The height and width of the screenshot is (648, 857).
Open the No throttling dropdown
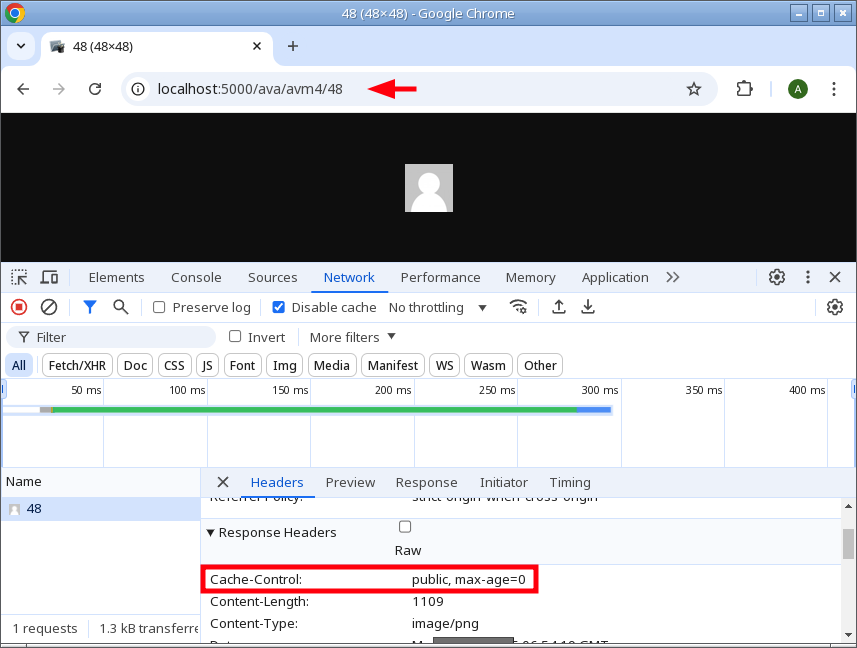click(x=437, y=308)
